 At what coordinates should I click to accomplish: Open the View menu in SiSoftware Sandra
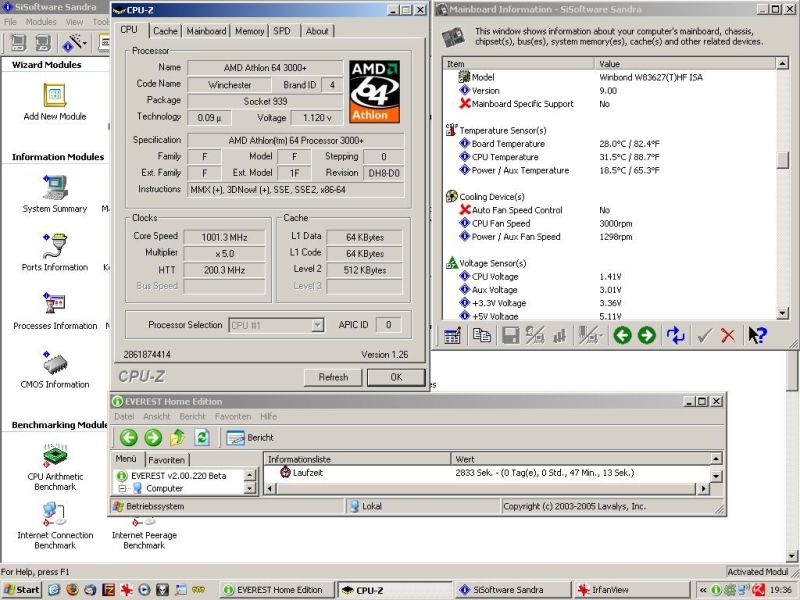(74, 22)
